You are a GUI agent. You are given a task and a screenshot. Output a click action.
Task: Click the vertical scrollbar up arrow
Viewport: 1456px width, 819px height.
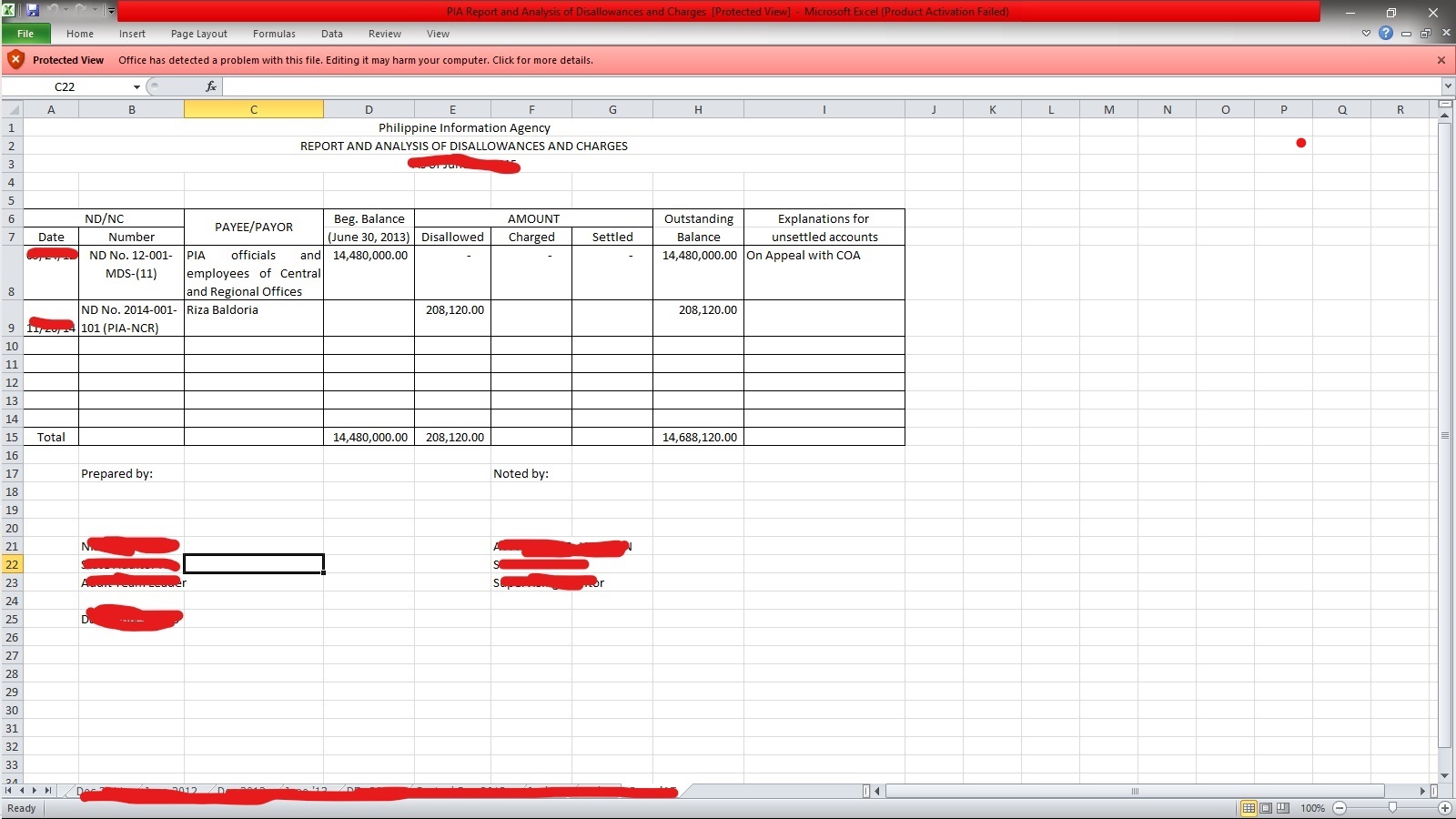pos(1445,115)
